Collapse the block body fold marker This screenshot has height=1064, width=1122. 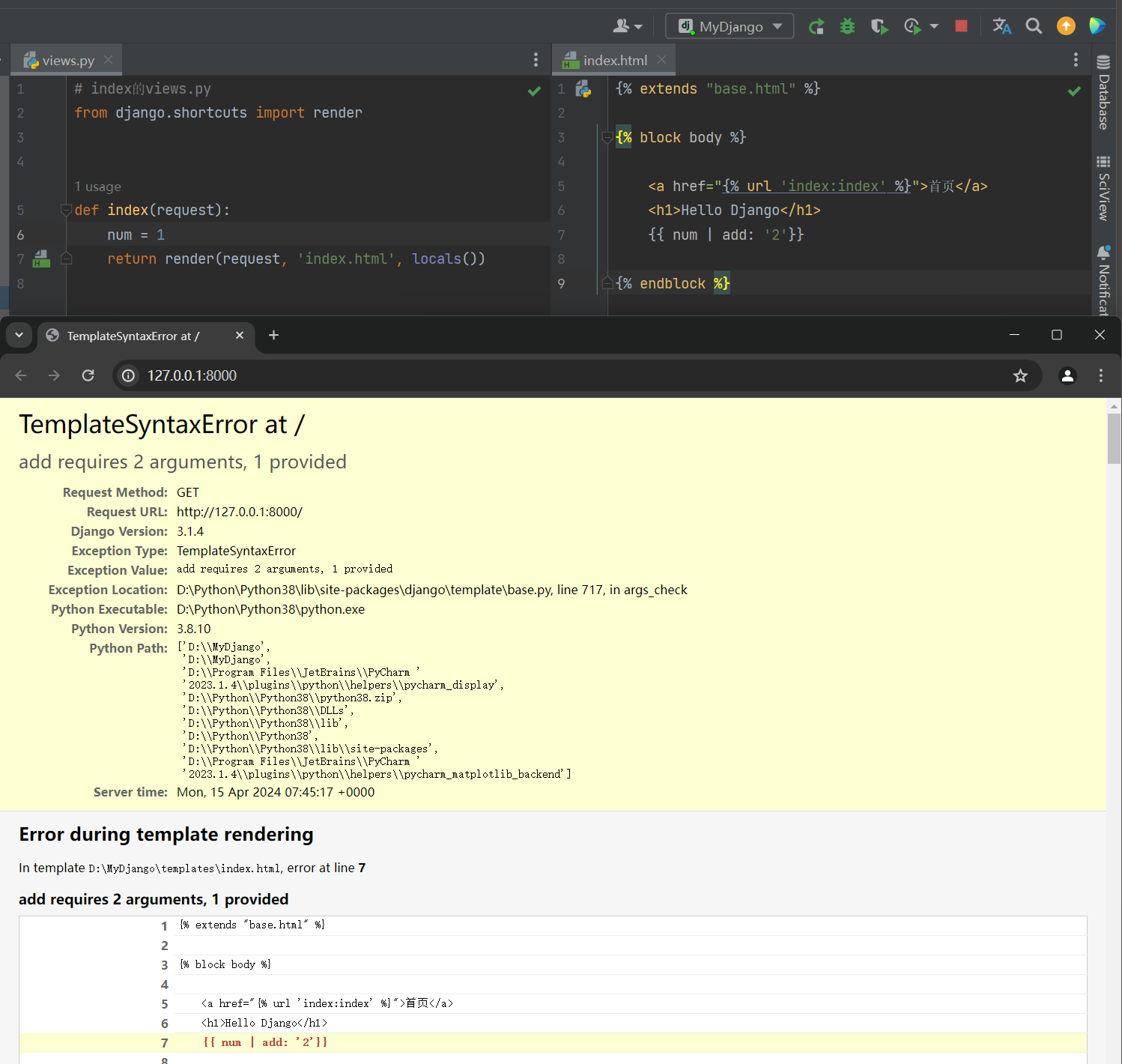coord(607,138)
